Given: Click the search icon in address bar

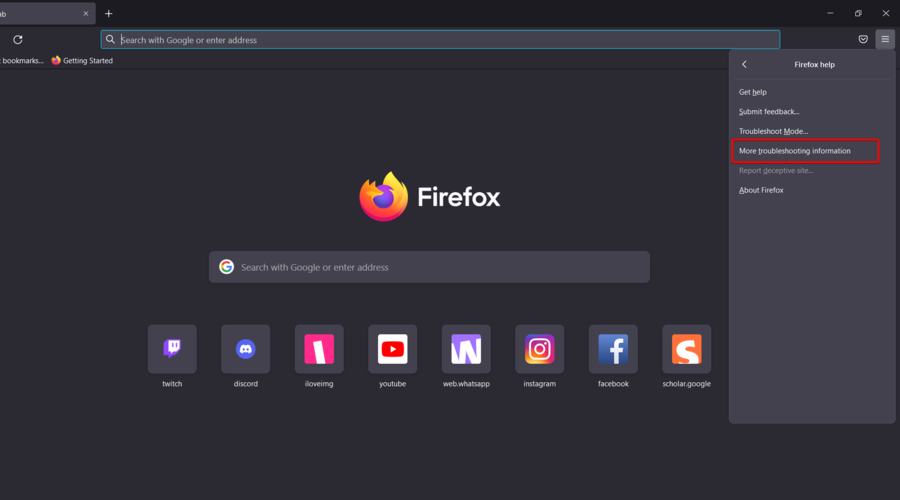Looking at the screenshot, I should pyautogui.click(x=110, y=40).
